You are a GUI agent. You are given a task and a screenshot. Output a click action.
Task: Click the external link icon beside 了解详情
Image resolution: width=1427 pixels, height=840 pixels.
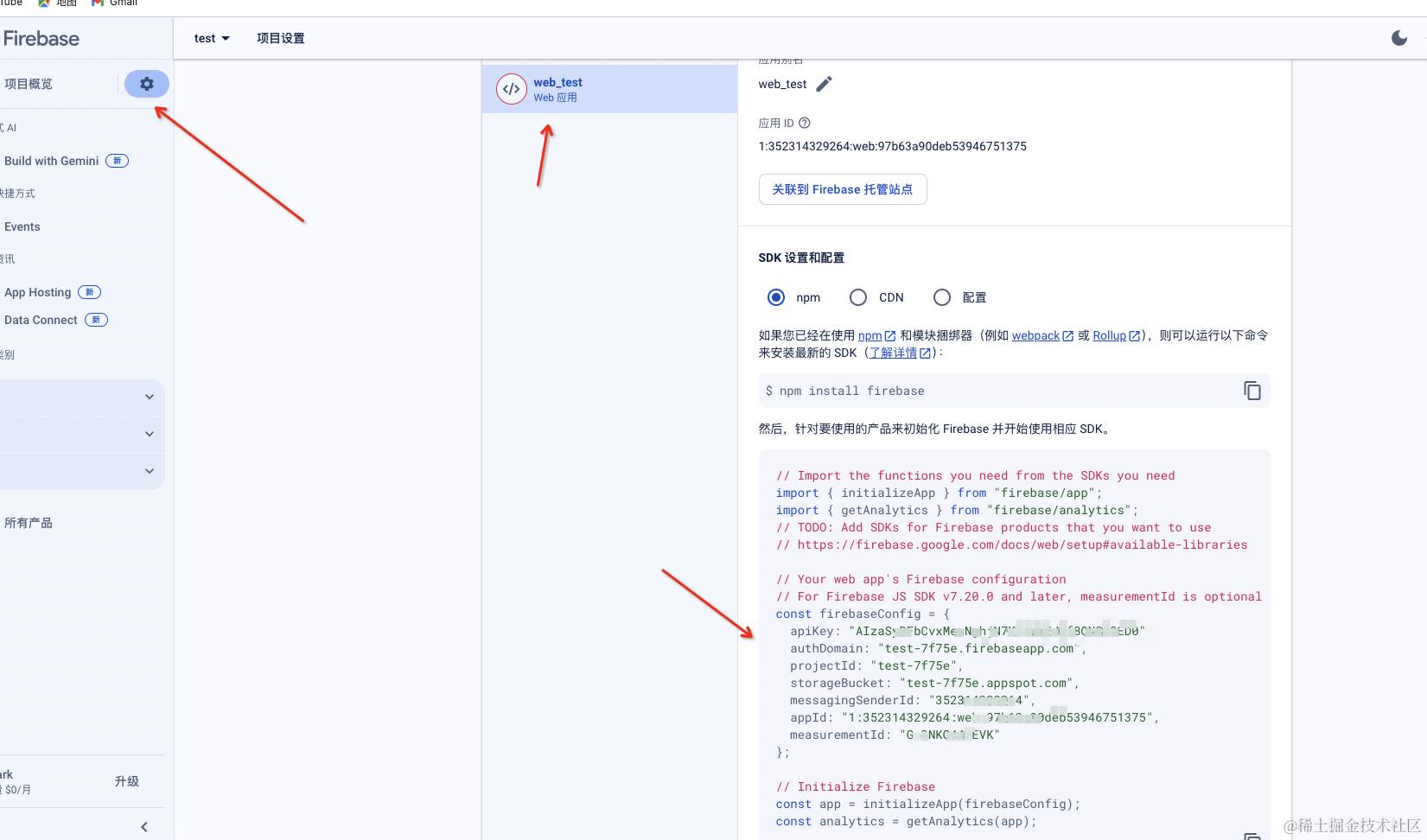pos(925,353)
